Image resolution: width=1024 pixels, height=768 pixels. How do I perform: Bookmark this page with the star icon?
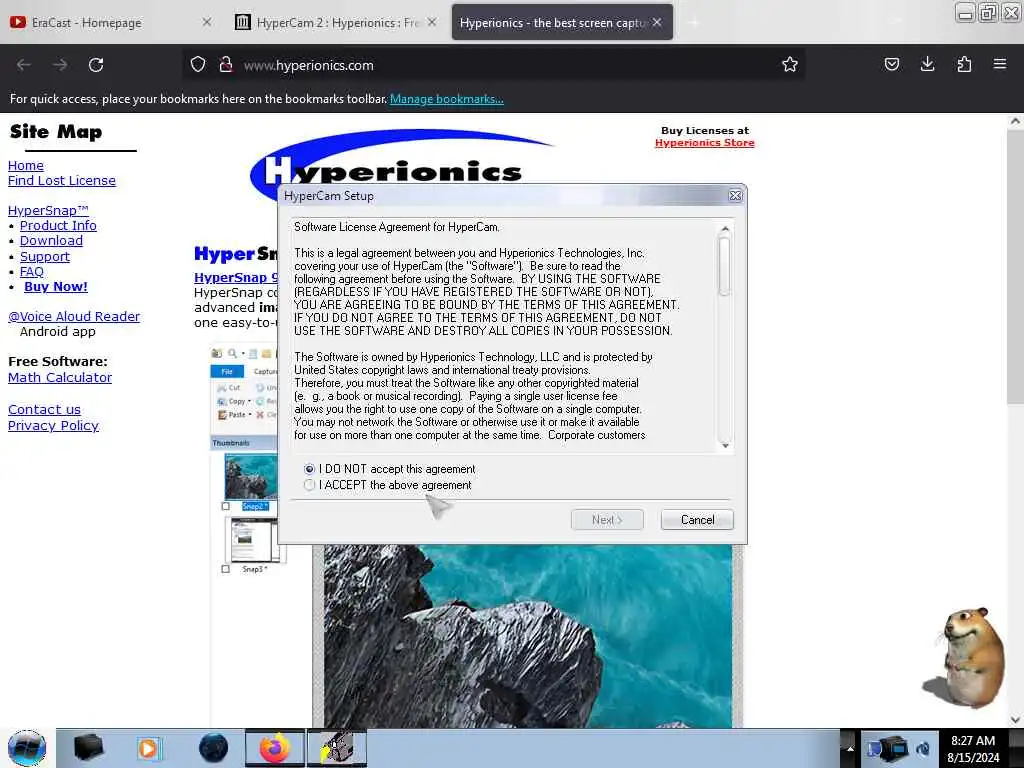[790, 64]
